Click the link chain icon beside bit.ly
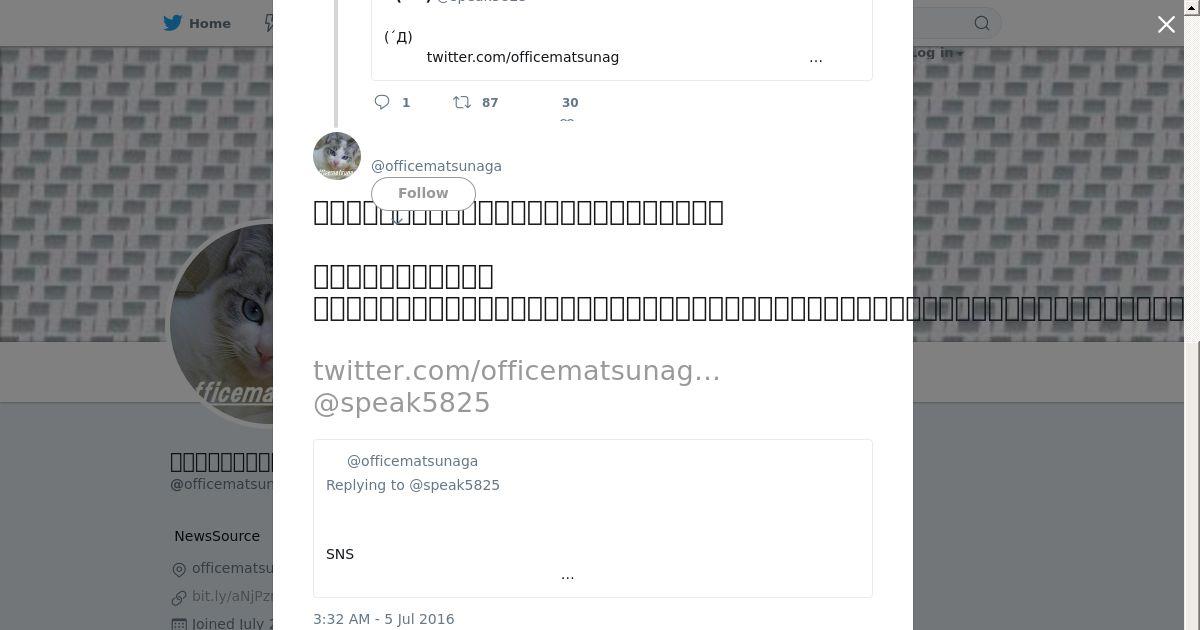Screen dimensions: 1200x630 pos(179,597)
